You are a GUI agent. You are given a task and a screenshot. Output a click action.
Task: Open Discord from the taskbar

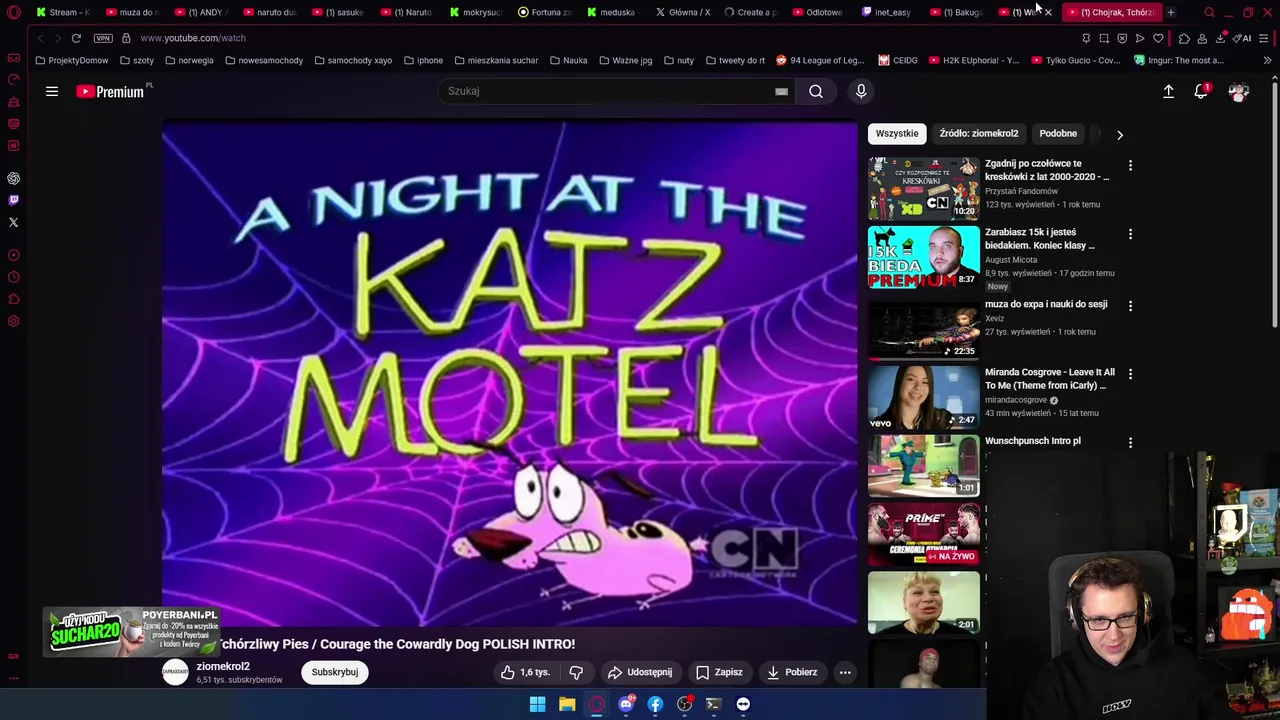point(626,704)
